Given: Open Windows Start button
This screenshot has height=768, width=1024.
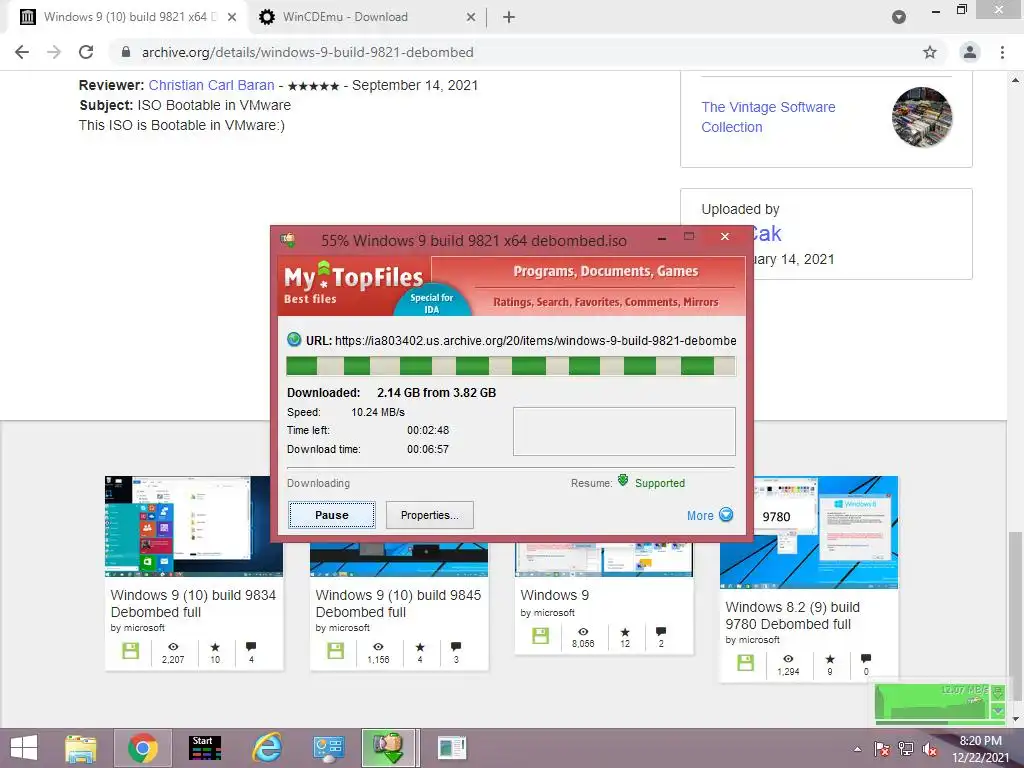Looking at the screenshot, I should 24,748.
